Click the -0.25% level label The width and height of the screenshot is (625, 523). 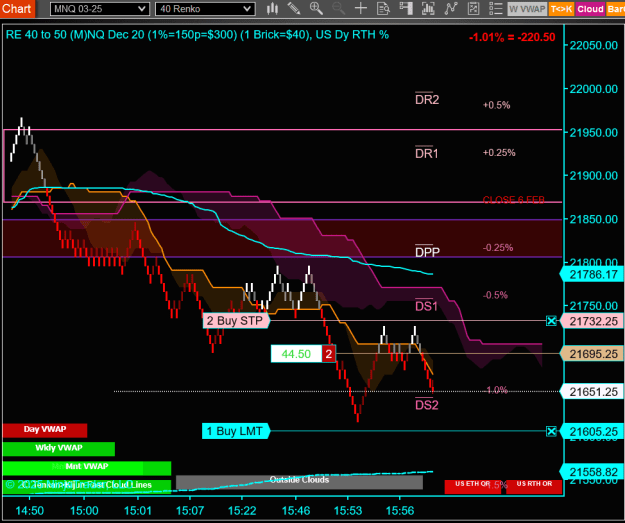click(498, 248)
